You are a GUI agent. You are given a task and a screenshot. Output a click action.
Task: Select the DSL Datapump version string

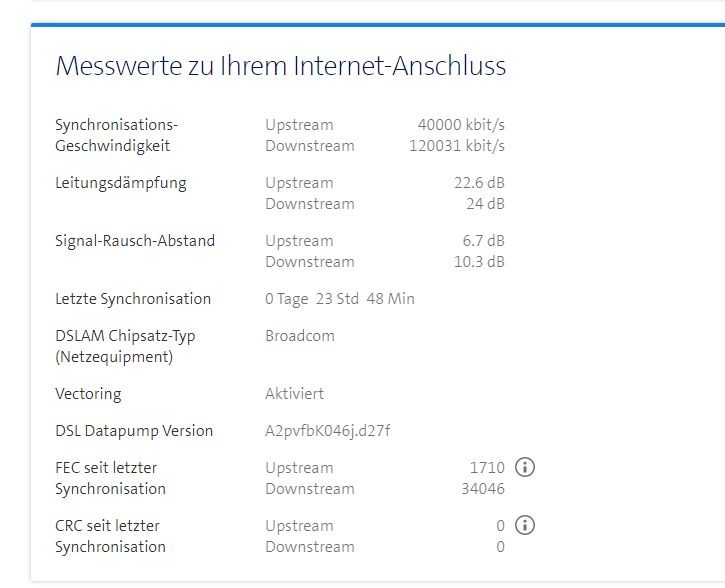(x=327, y=431)
